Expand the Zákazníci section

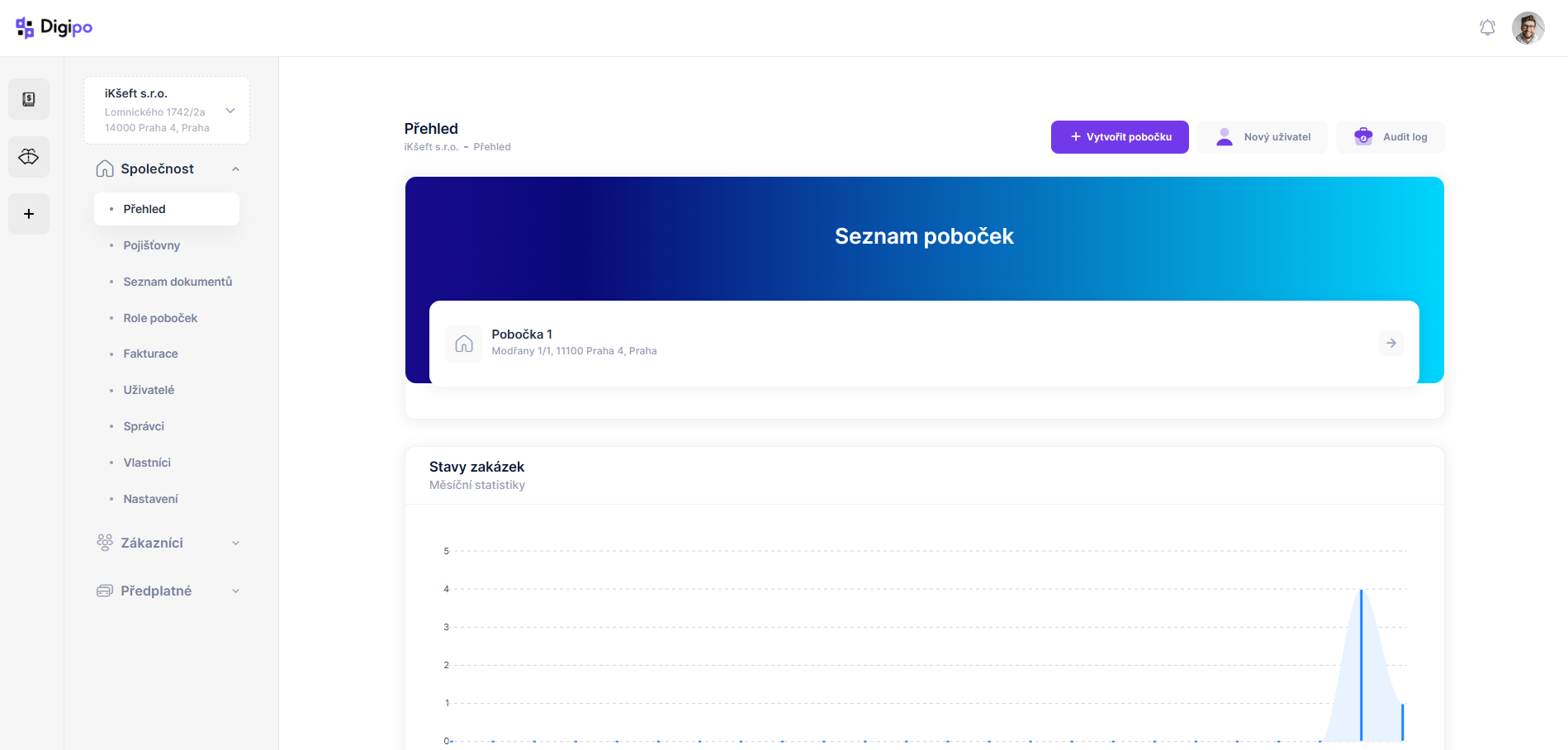[x=235, y=544]
